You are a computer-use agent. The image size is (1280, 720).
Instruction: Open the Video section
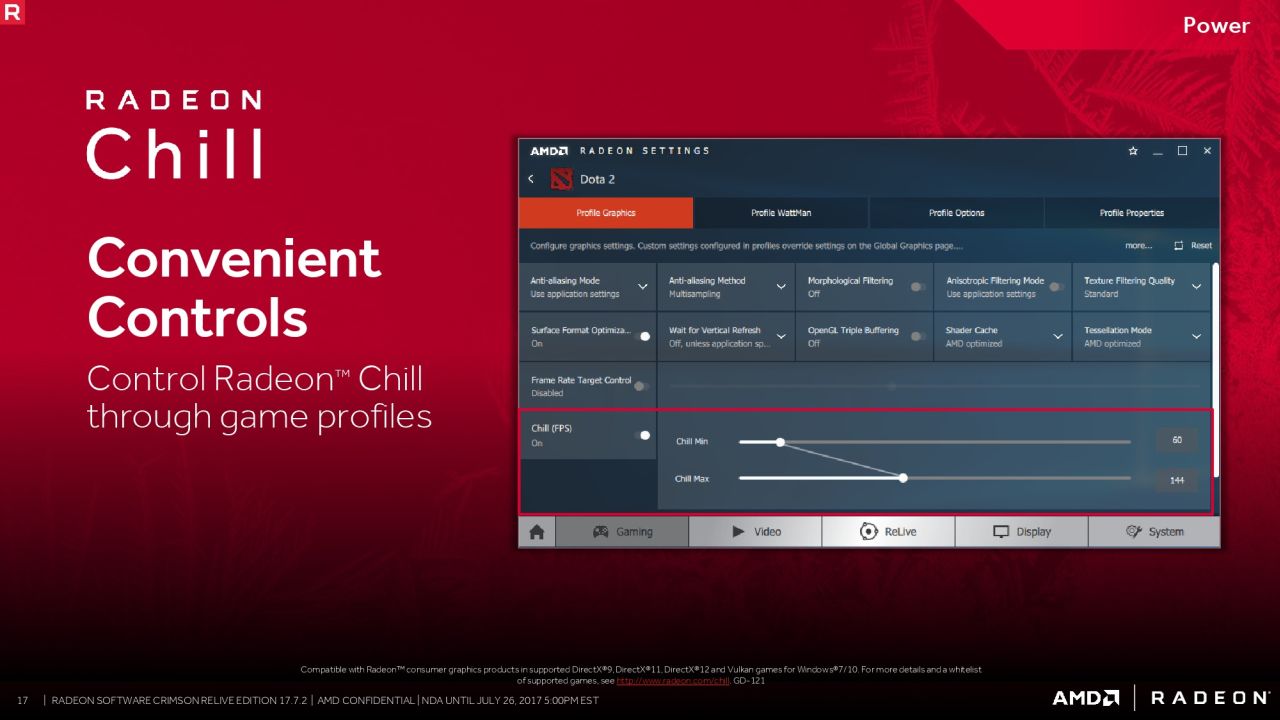[x=755, y=532]
